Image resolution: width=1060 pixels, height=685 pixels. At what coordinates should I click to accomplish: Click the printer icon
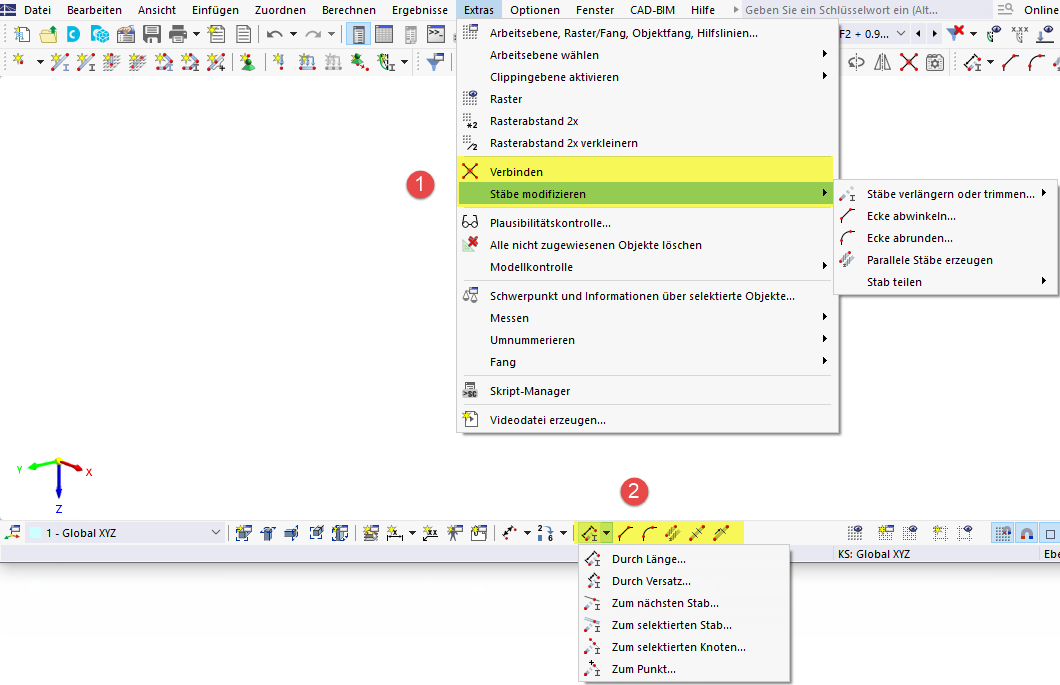(178, 34)
